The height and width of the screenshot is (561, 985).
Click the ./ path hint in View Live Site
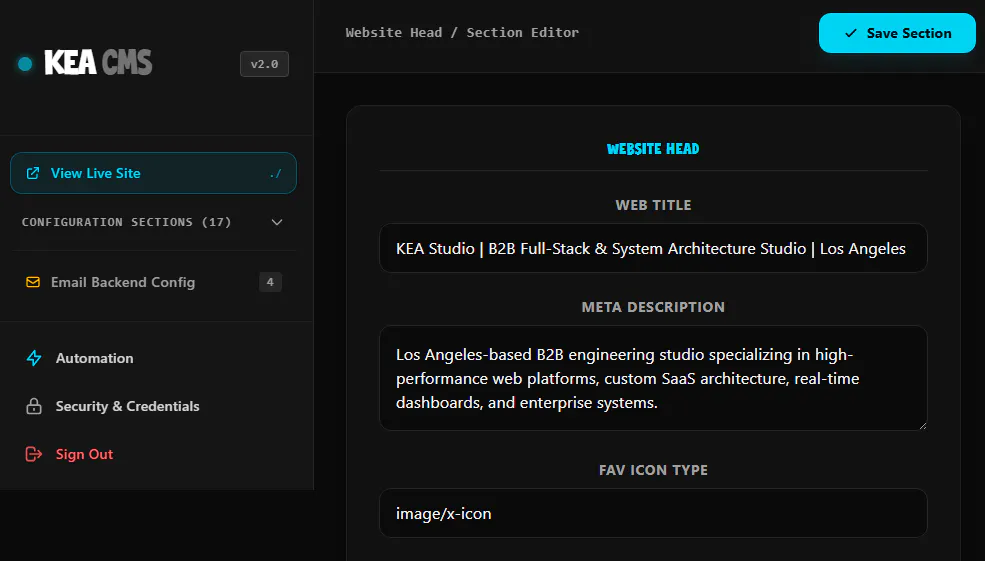click(x=275, y=173)
